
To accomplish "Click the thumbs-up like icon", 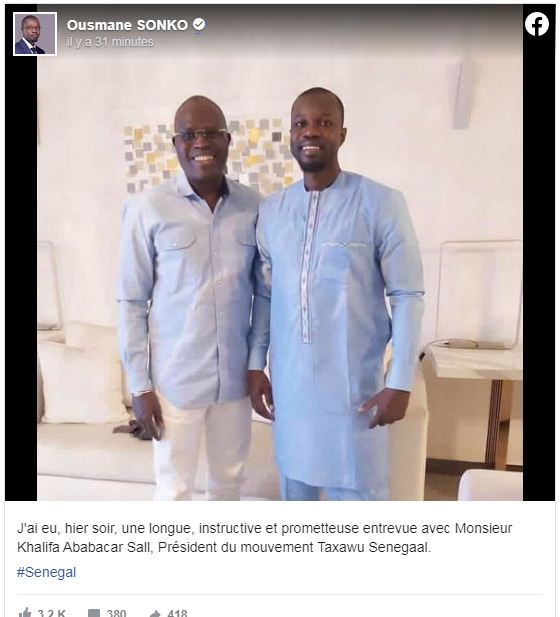I will coord(25,612).
